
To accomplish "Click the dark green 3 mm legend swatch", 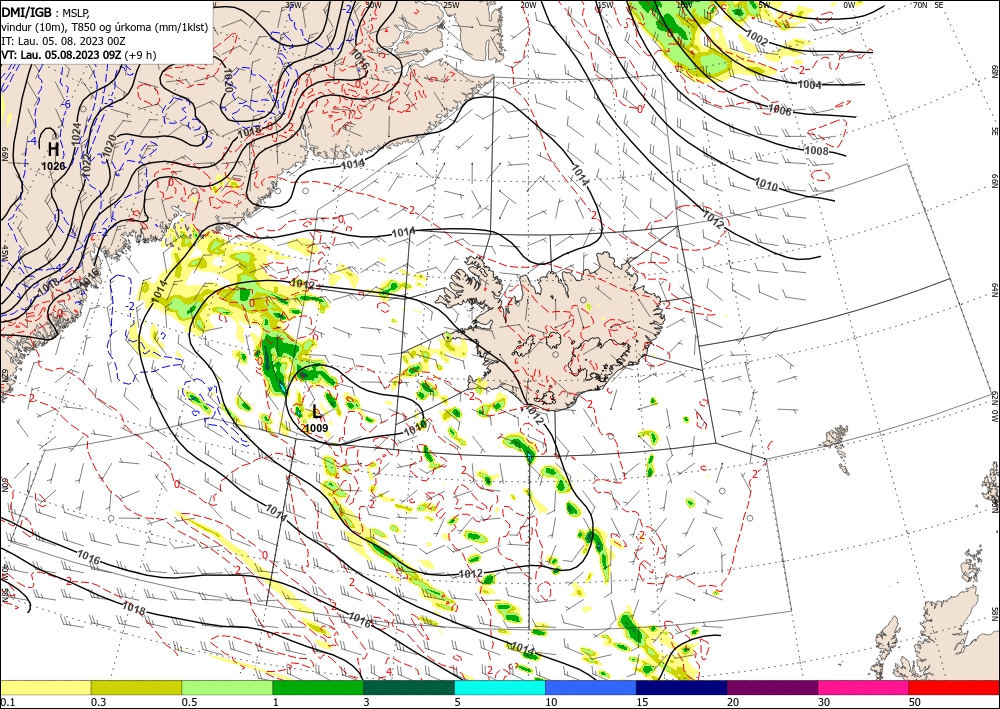I will click(409, 687).
